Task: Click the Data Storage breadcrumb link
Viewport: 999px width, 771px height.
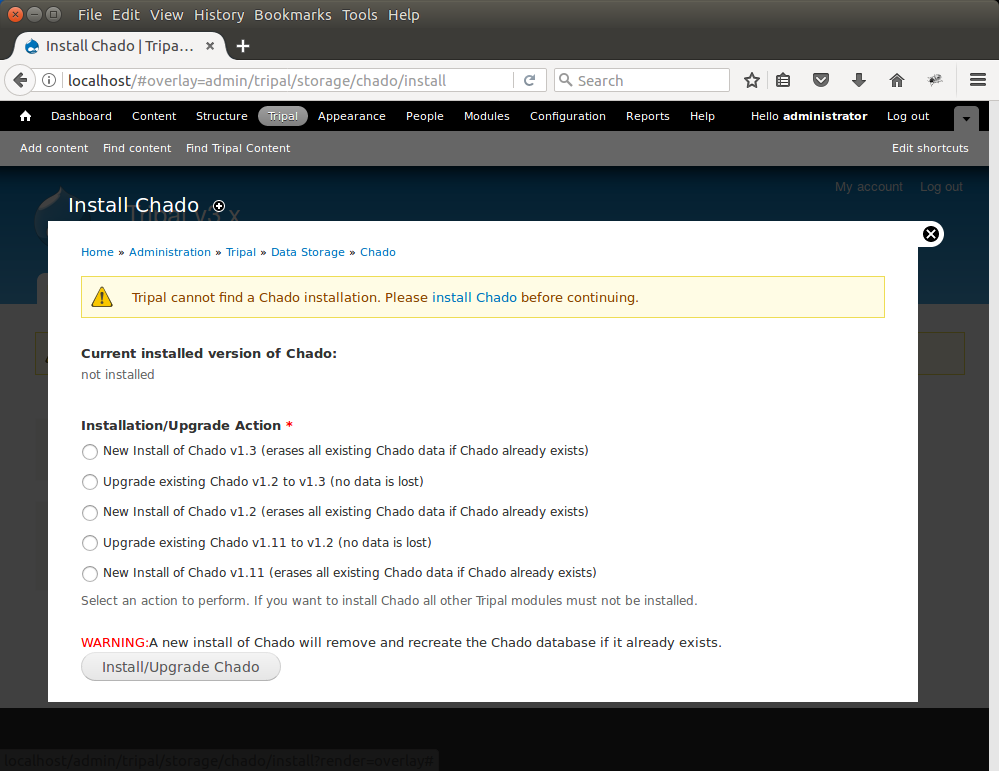Action: (307, 252)
